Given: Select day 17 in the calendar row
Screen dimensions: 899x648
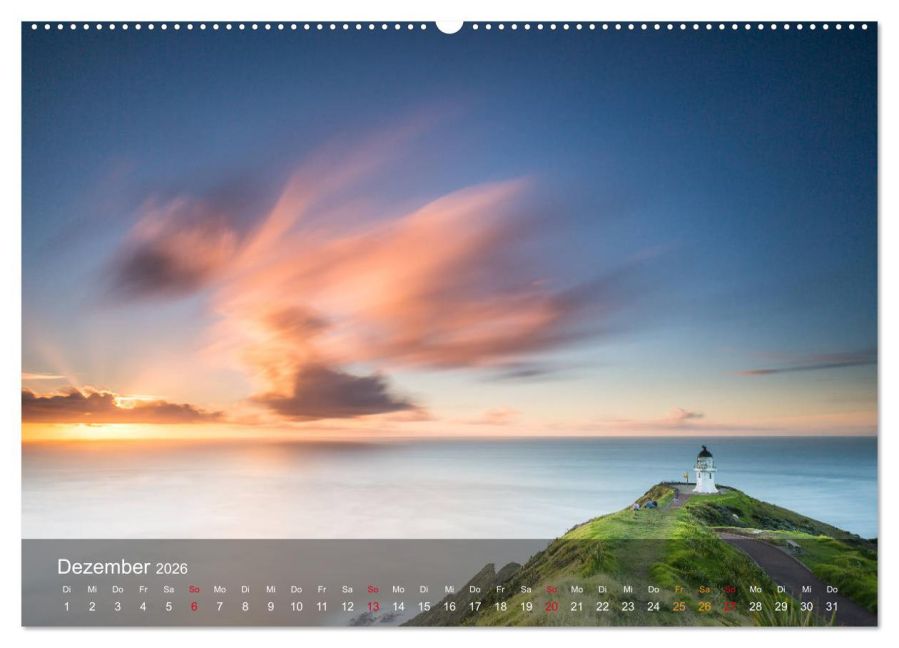Looking at the screenshot, I should pos(475,607).
